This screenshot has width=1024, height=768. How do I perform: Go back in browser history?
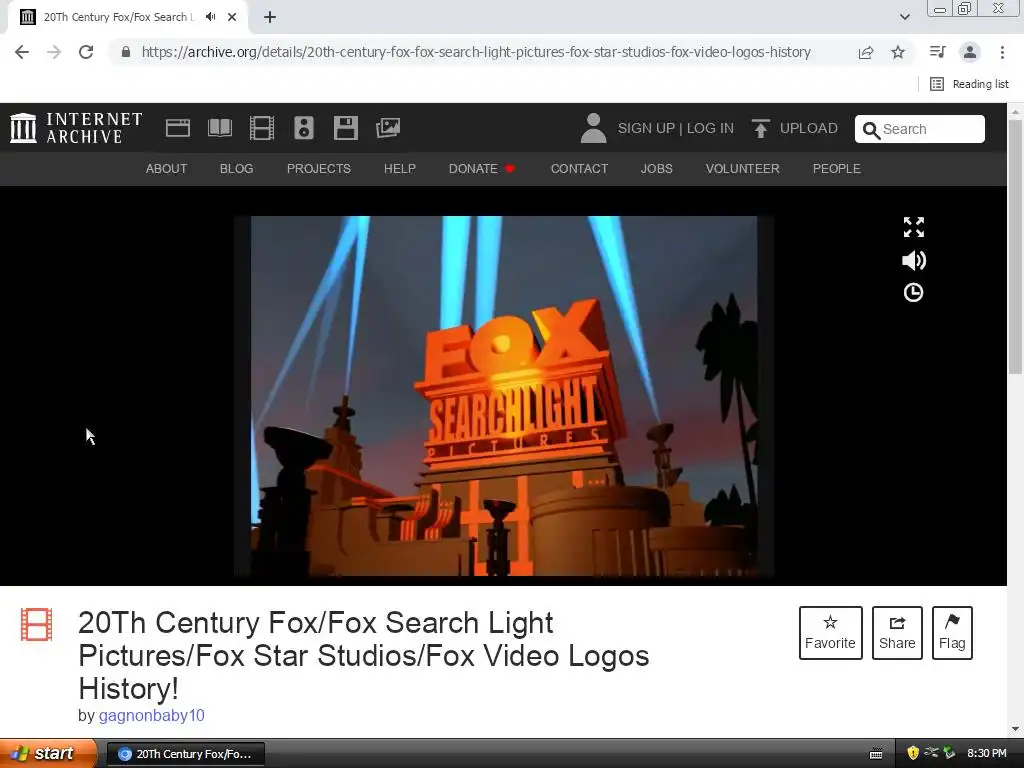pyautogui.click(x=22, y=52)
